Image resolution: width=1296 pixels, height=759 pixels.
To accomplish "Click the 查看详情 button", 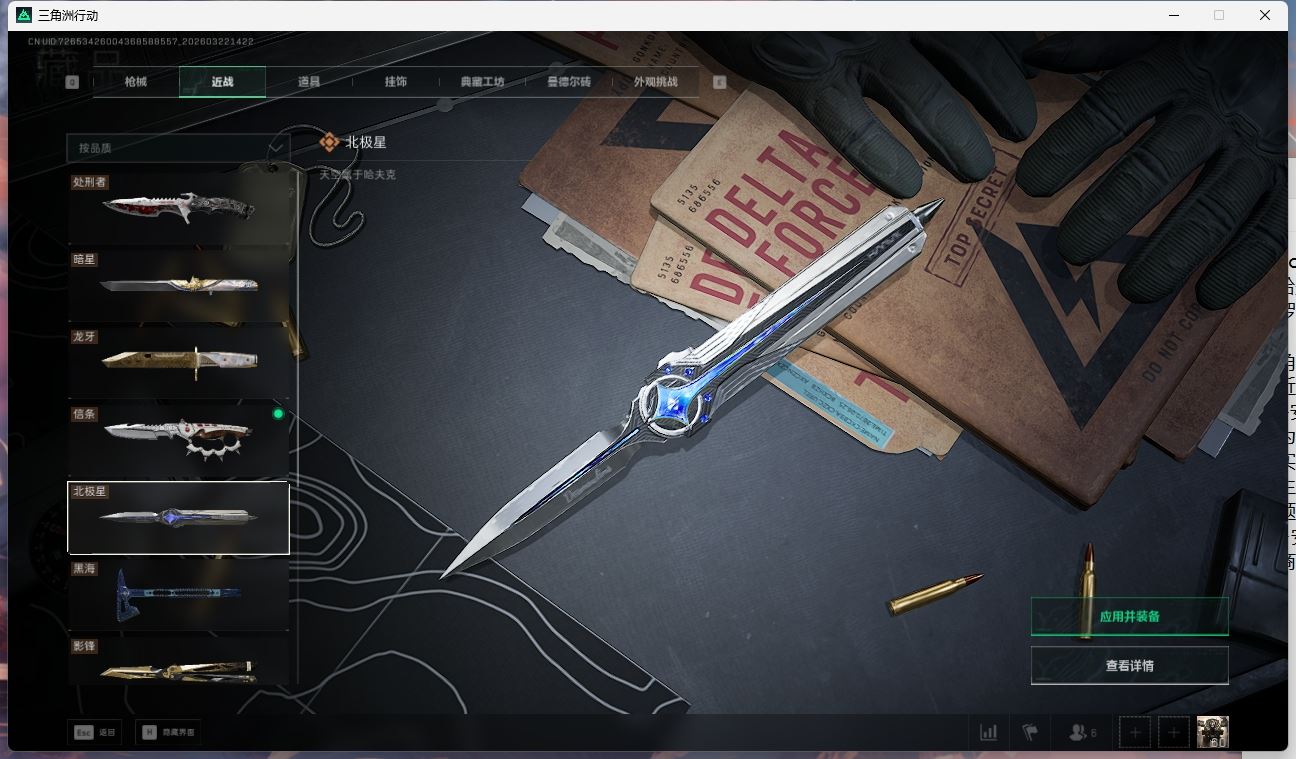I will pyautogui.click(x=1129, y=665).
